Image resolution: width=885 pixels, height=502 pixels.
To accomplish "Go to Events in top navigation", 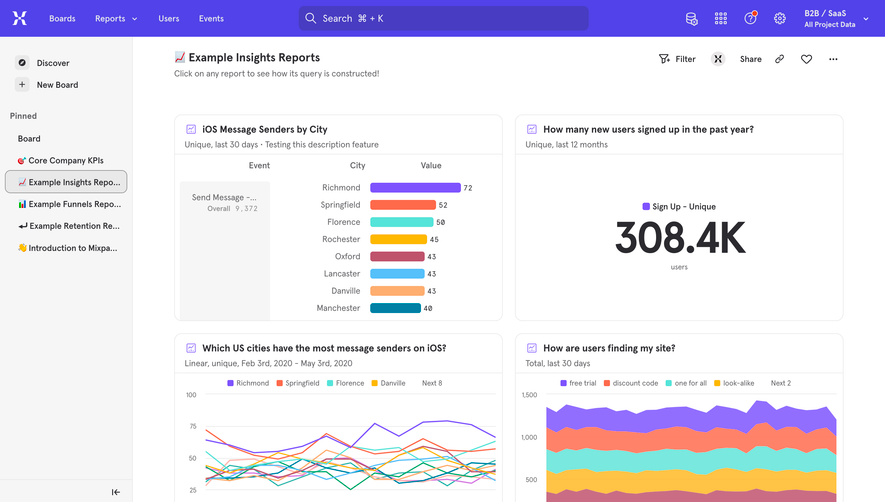I will click(211, 19).
